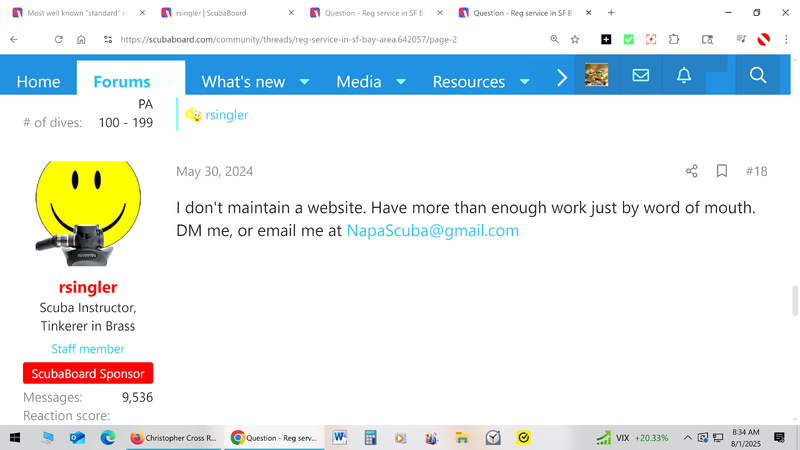800x450 pixels.
Task: Share post #18 using share icon
Action: pos(691,171)
